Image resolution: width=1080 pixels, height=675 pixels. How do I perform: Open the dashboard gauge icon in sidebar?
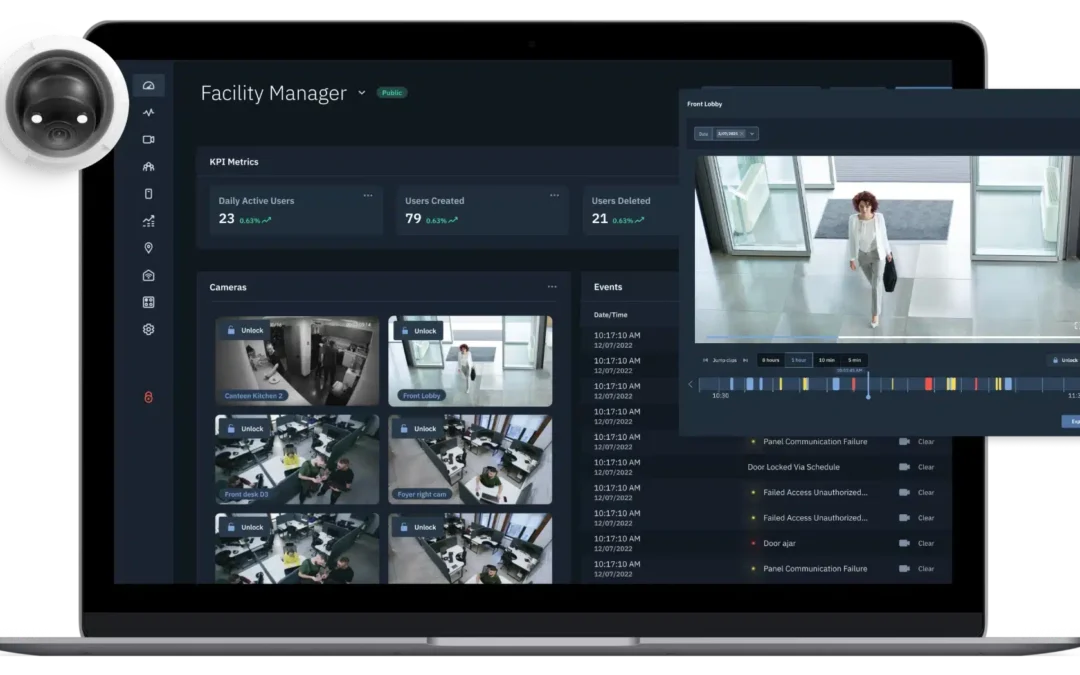148,85
